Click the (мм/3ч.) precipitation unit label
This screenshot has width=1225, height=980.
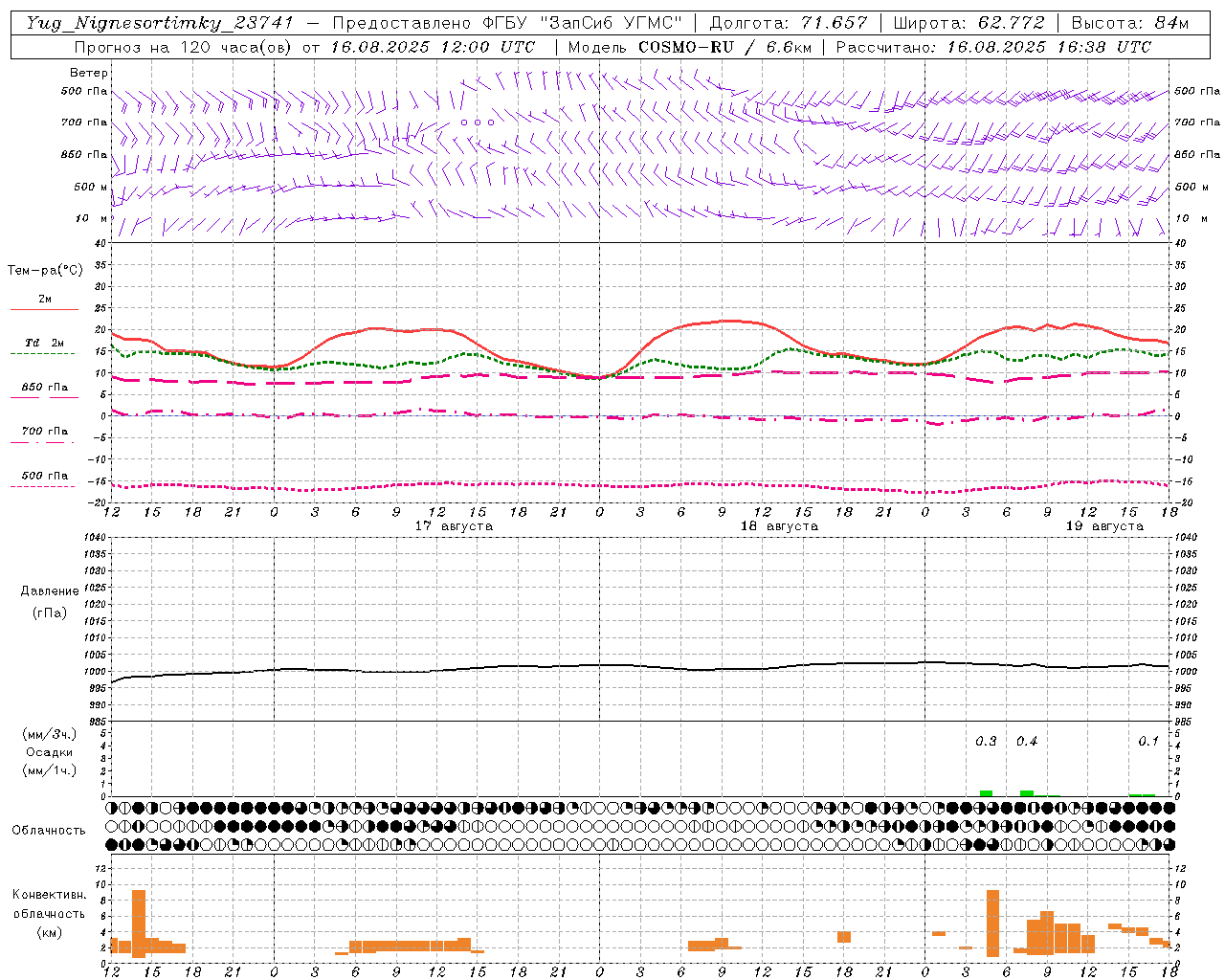click(x=49, y=735)
